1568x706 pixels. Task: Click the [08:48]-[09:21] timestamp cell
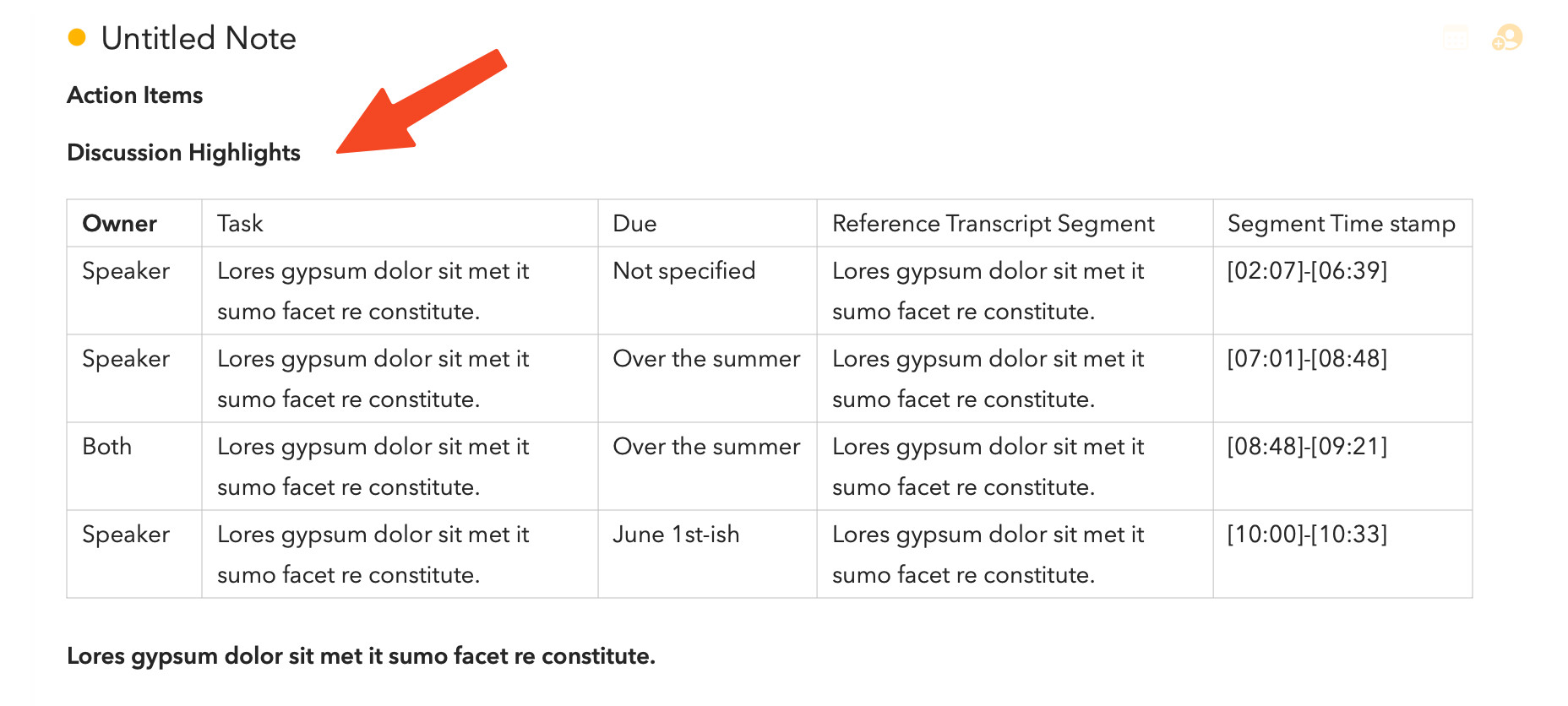[x=1307, y=447]
